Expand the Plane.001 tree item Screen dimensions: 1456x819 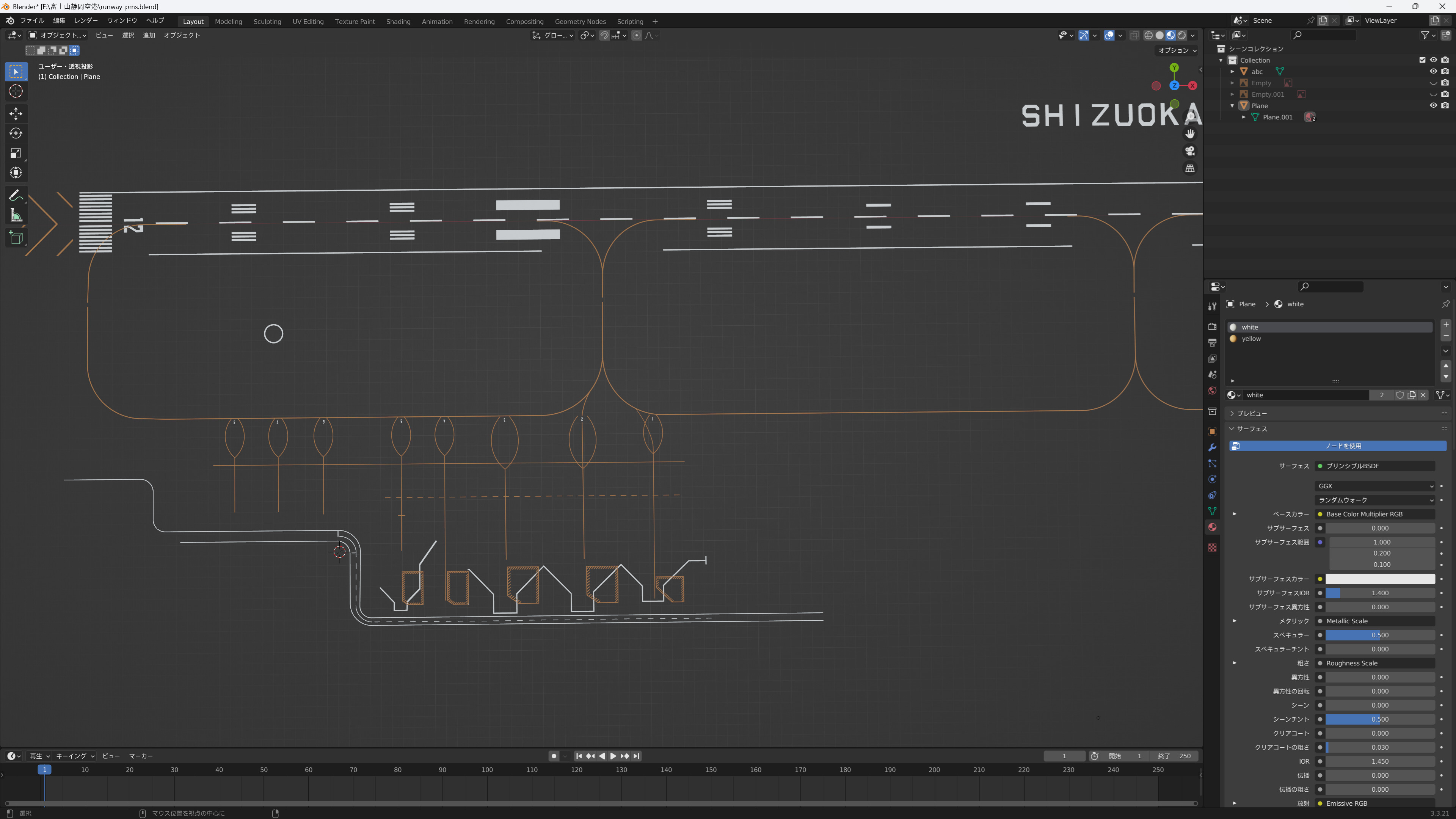[x=1244, y=117]
